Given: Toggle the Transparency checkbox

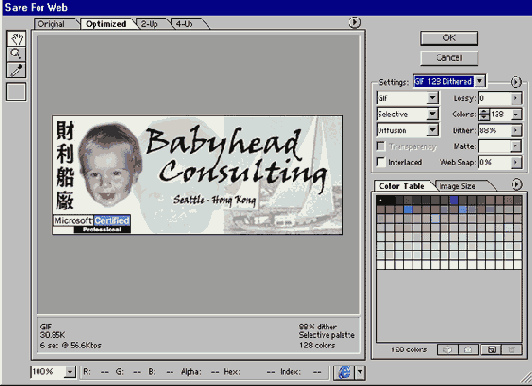Looking at the screenshot, I should (x=381, y=146).
